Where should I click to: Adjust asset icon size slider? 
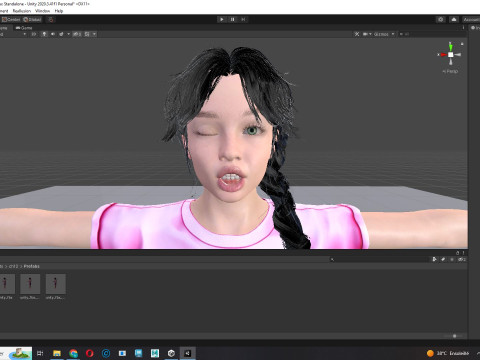coord(454,336)
